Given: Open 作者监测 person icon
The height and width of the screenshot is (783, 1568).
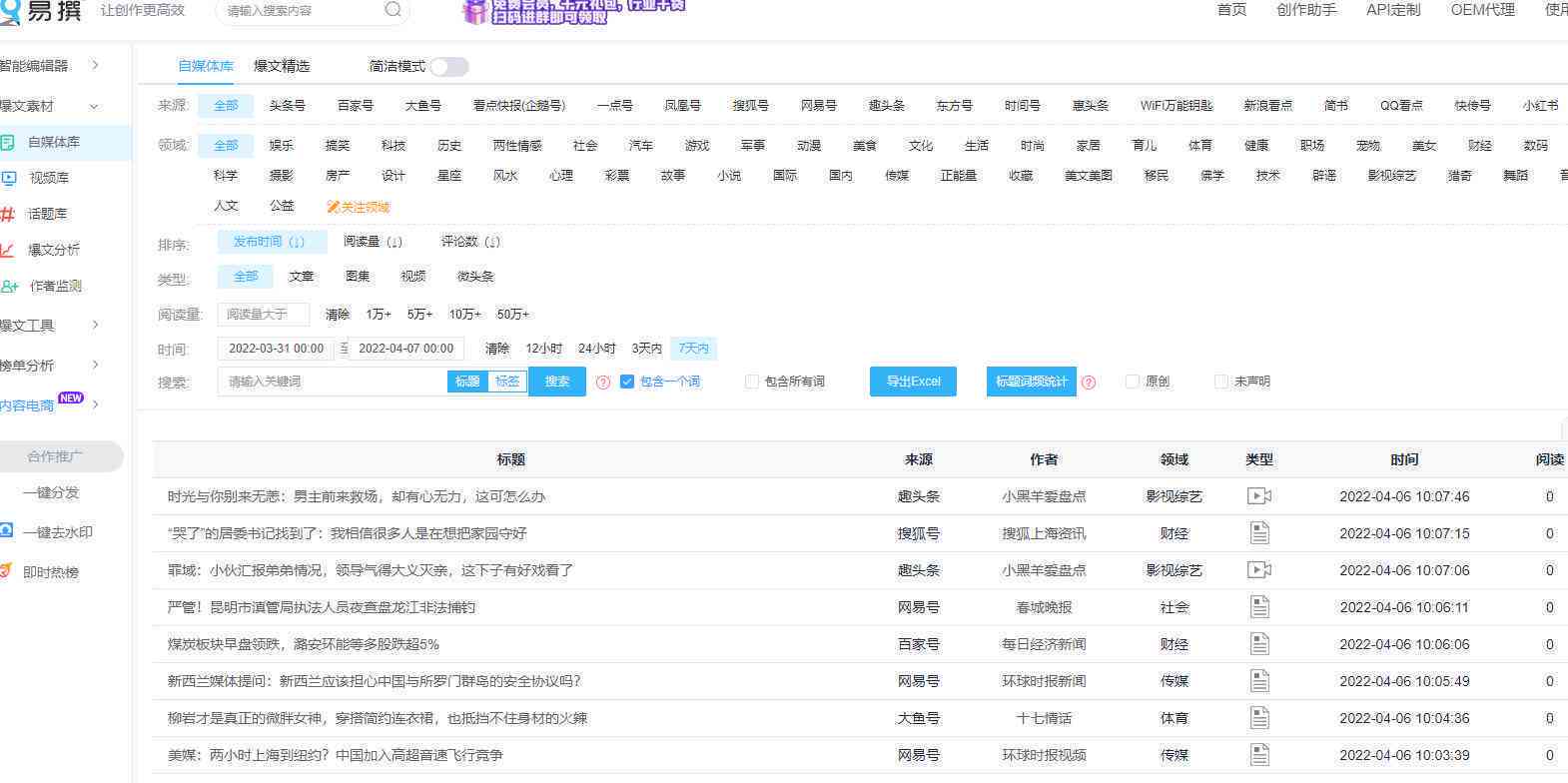Looking at the screenshot, I should click(10, 286).
